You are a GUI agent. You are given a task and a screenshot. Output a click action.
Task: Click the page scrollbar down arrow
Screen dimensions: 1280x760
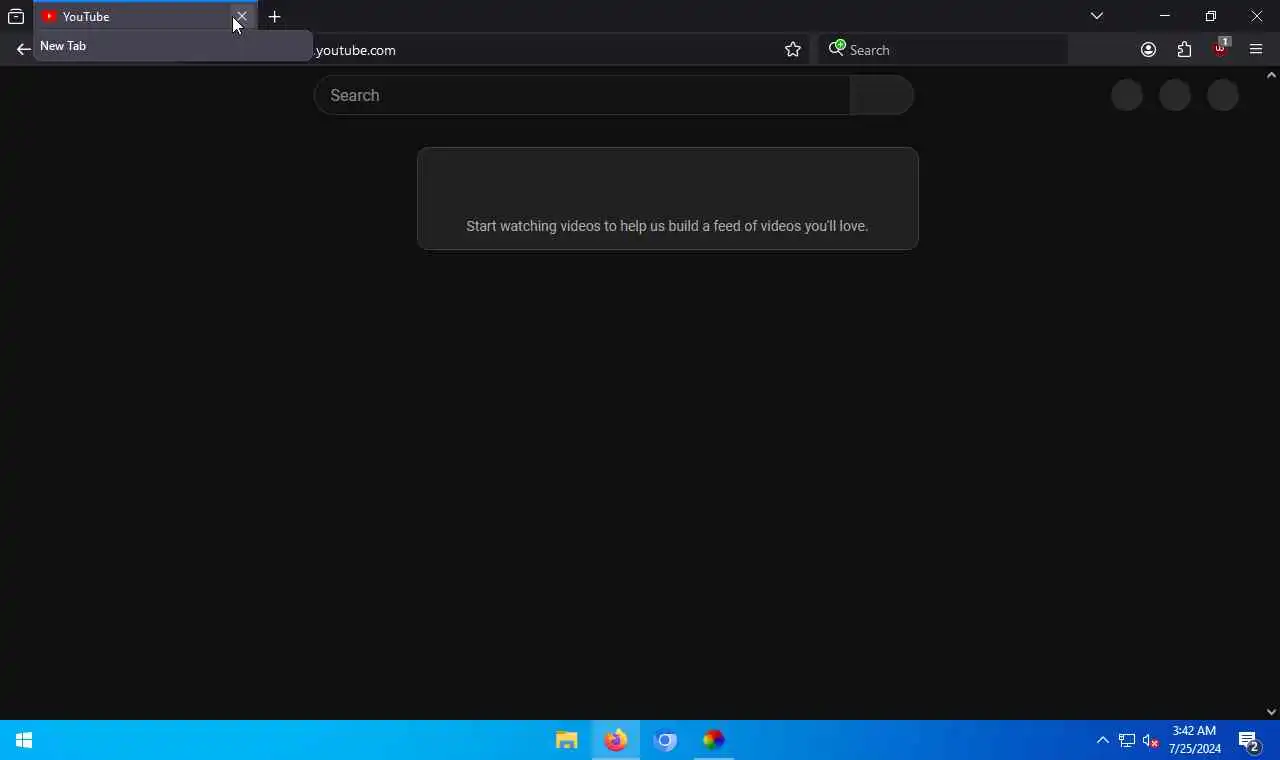click(1271, 712)
